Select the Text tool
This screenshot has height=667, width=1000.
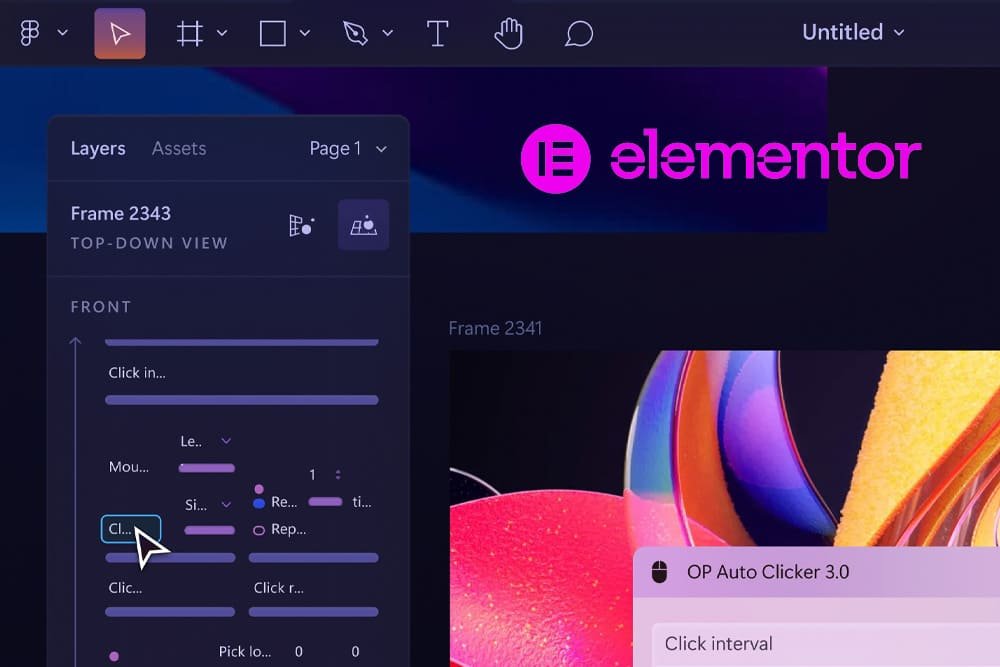438,32
